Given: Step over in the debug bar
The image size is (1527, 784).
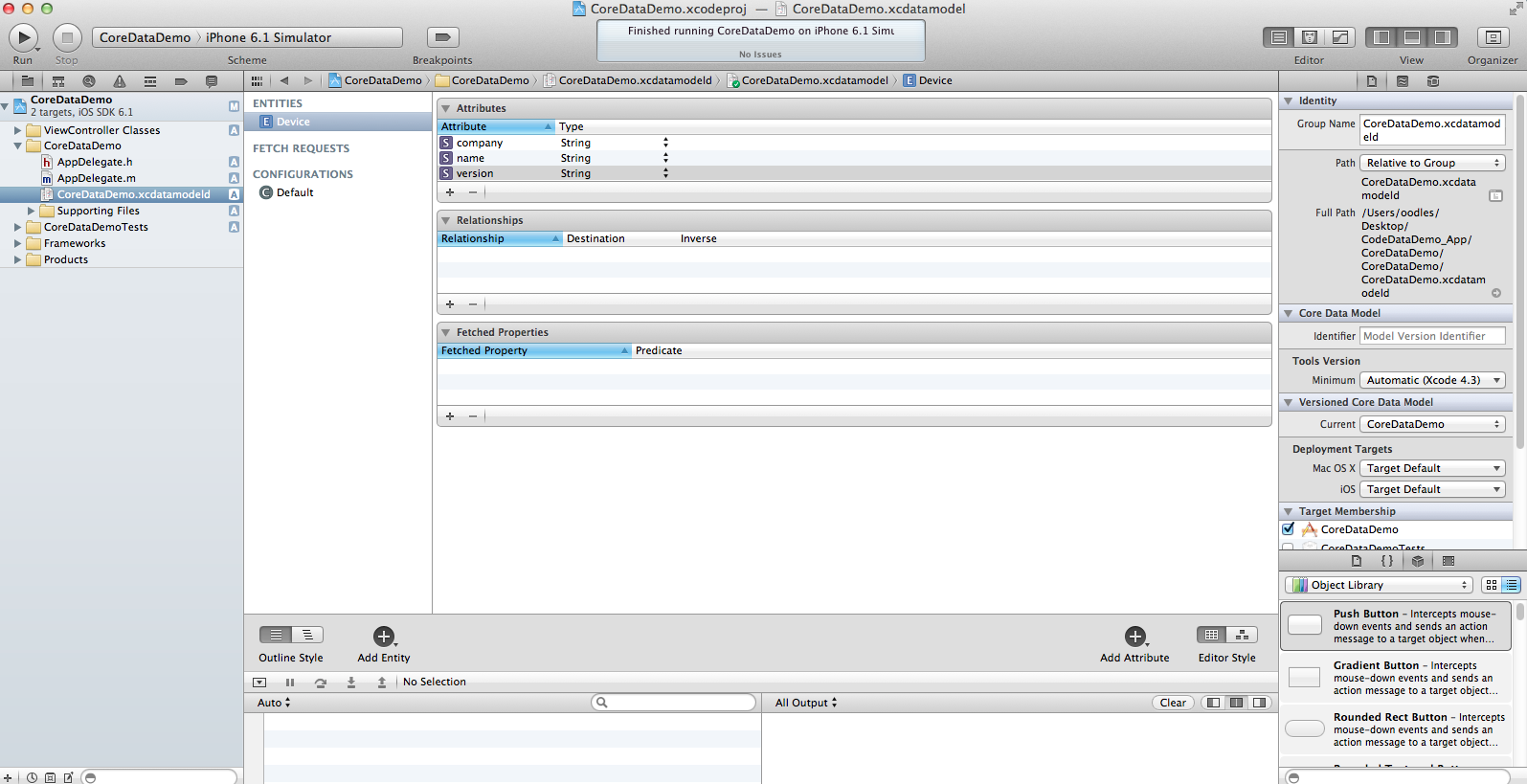Looking at the screenshot, I should (321, 683).
